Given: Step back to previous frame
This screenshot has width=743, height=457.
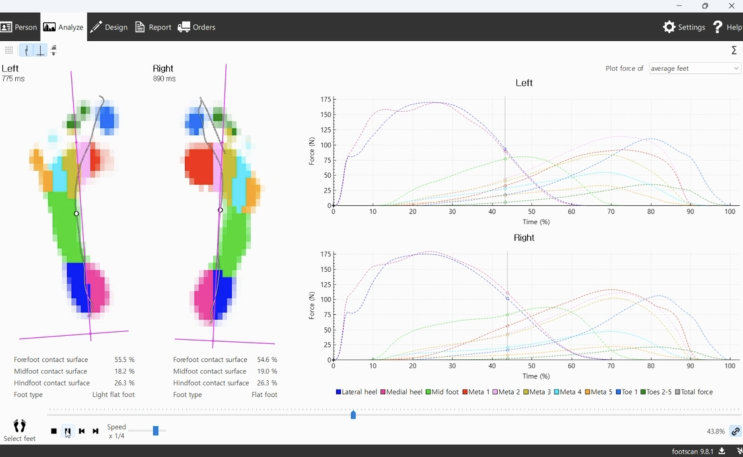Looking at the screenshot, I should tap(82, 431).
